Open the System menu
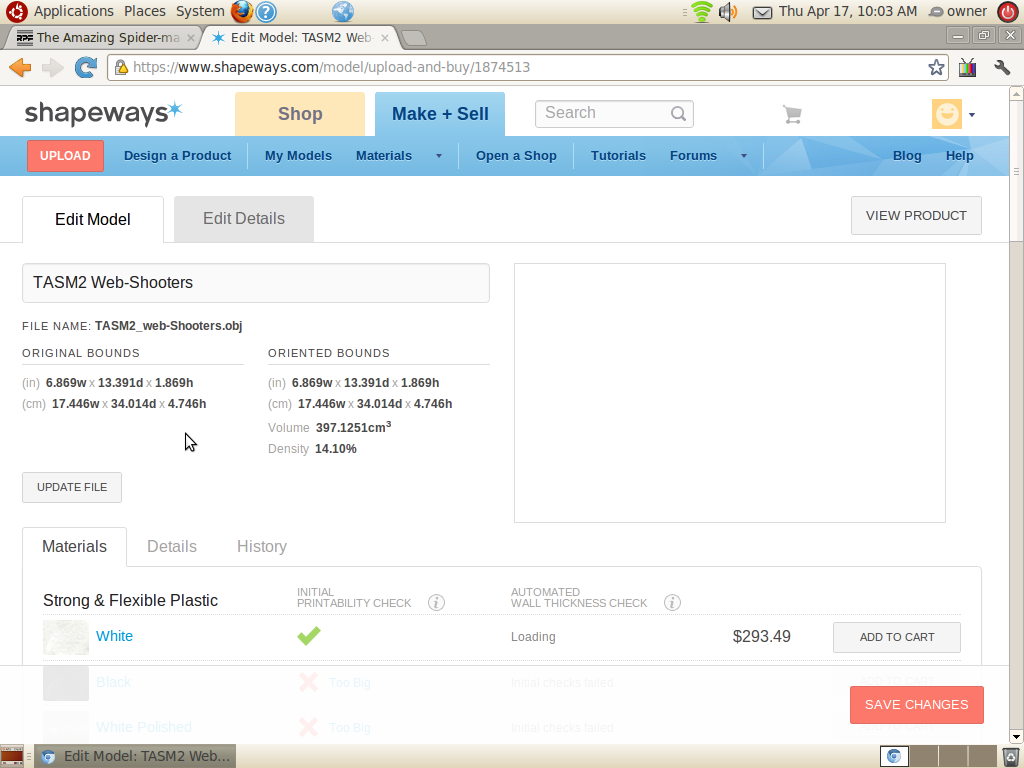1024x768 pixels. 200,11
